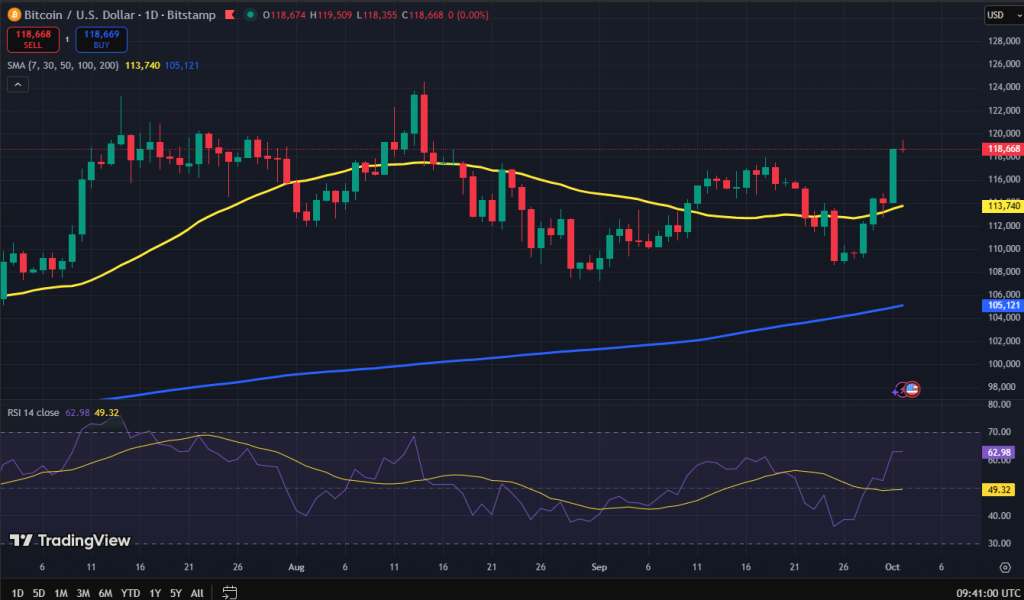This screenshot has height=600, width=1024.
Task: Click the L118,355 low value
Action: click(x=377, y=15)
